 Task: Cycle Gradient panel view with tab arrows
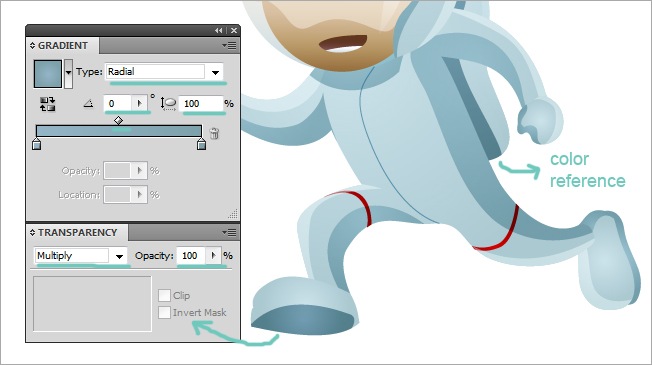(32, 45)
